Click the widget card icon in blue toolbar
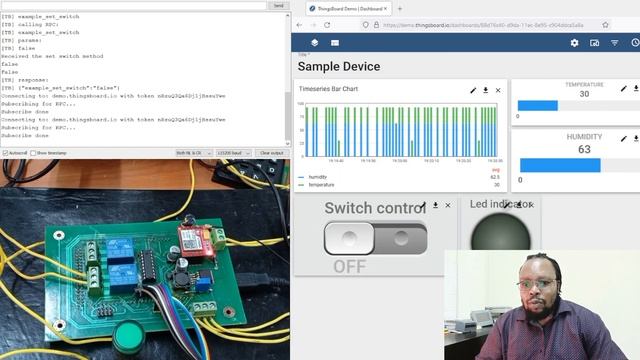This screenshot has height=360, width=640. click(335, 43)
